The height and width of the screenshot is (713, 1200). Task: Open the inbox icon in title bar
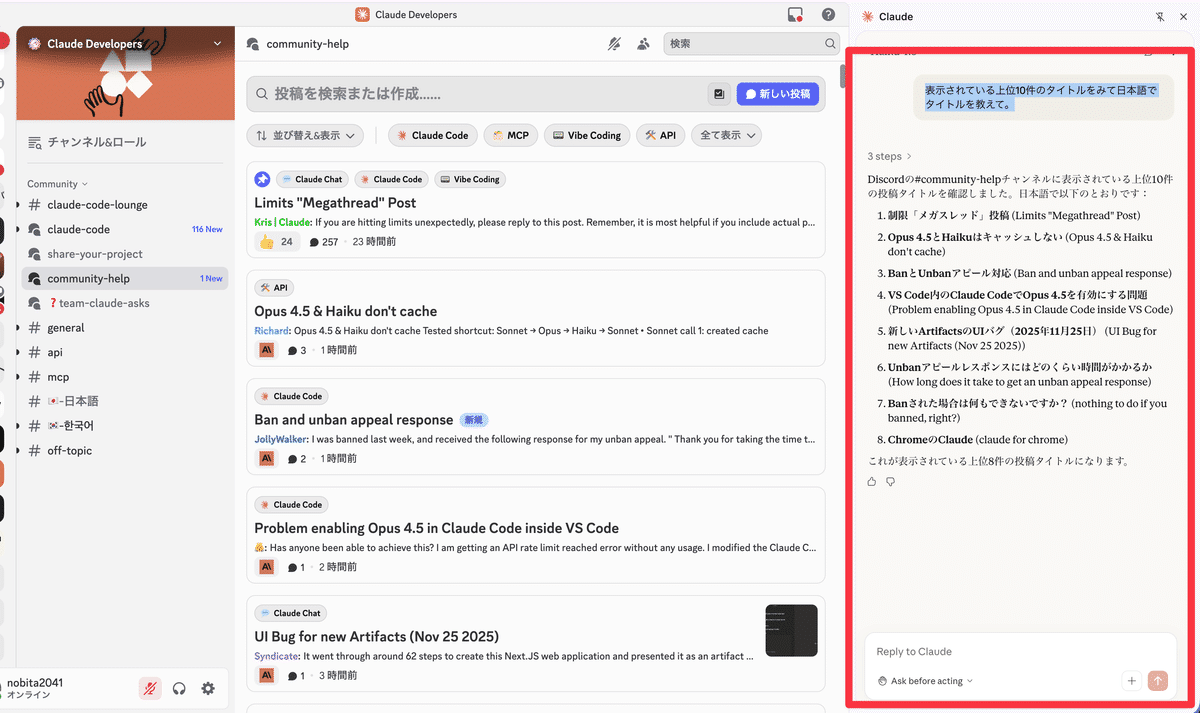tap(795, 15)
